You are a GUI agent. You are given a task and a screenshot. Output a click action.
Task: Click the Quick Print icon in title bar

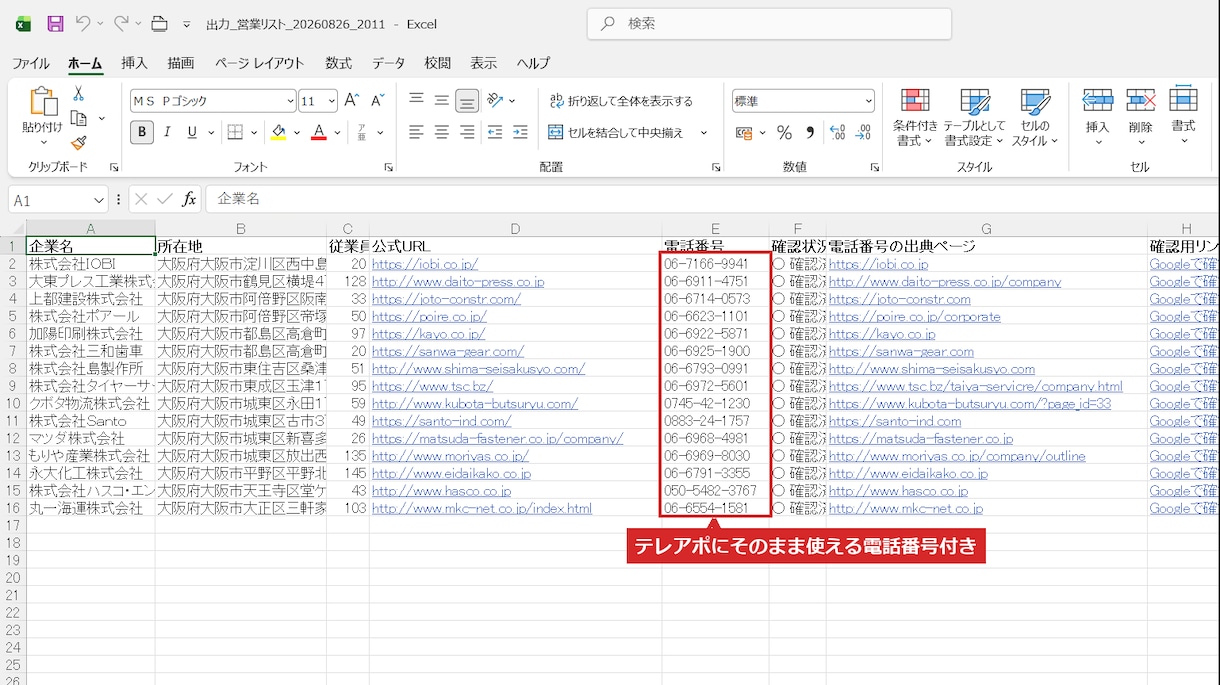pos(159,23)
